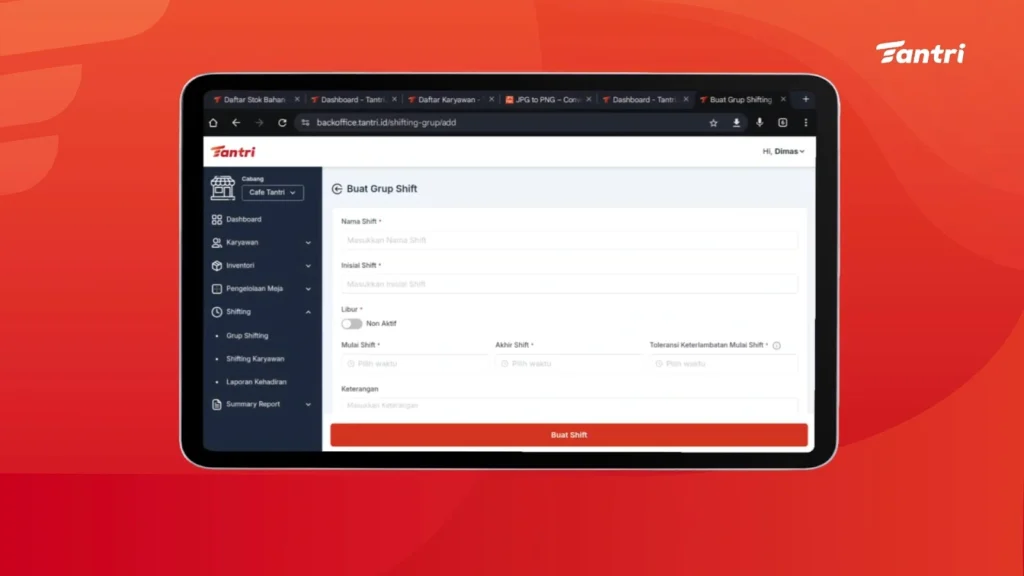Click the Karyawan person icon

pyautogui.click(x=217, y=242)
